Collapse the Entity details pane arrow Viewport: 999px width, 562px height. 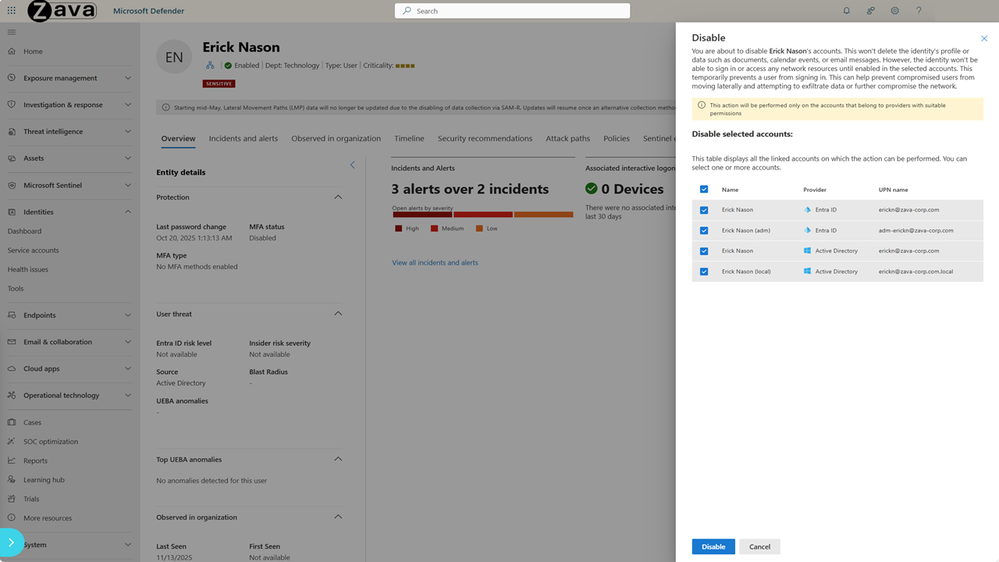[x=352, y=165]
